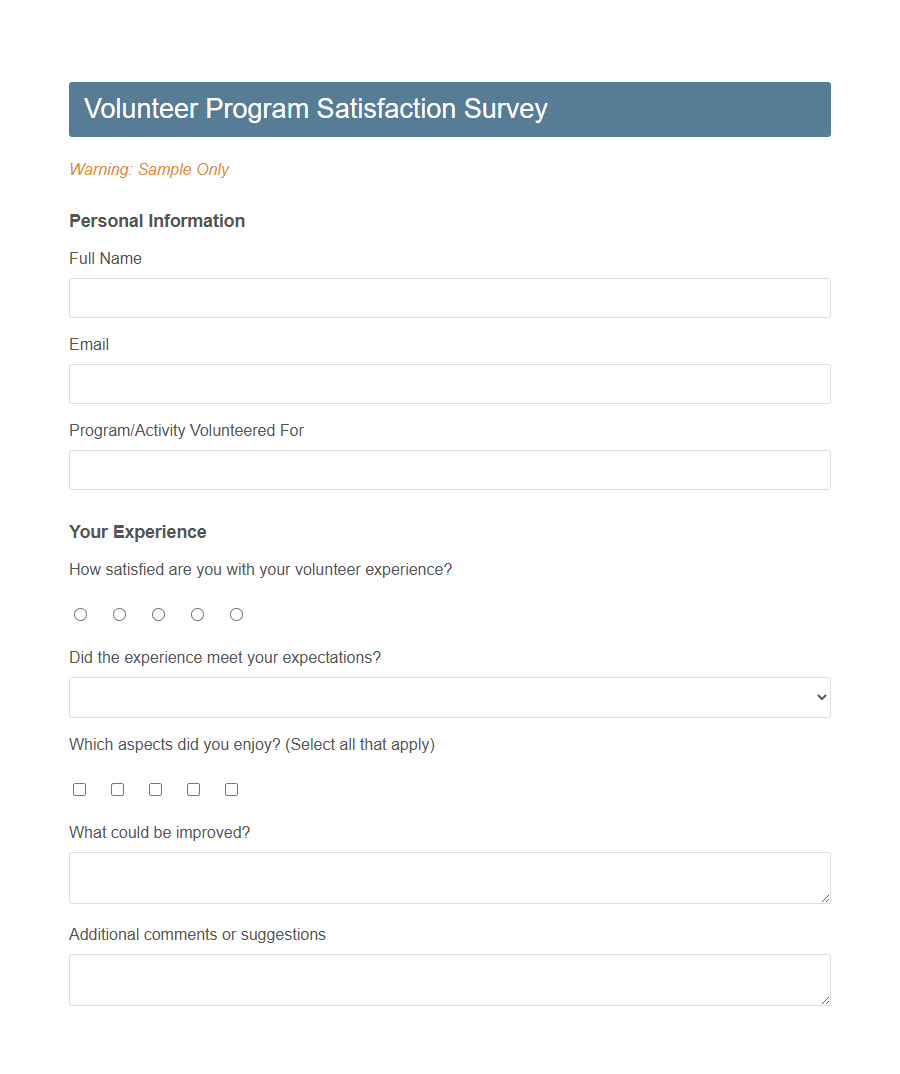
Task: Click the 'What could be improved?' text area
Action: point(449,878)
